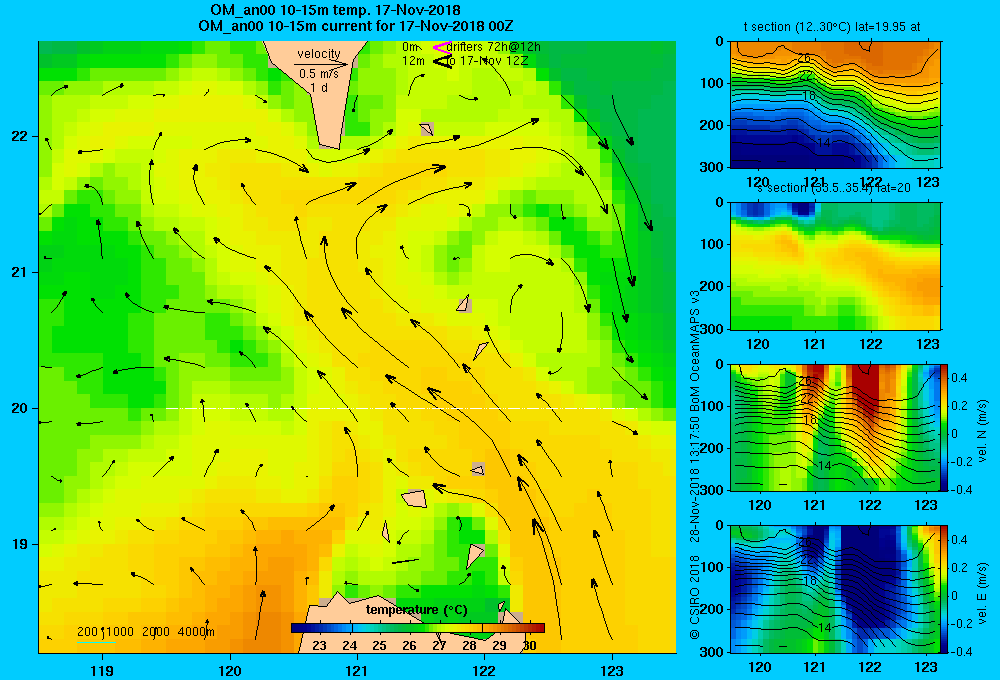The image size is (1000, 680).
Task: Click latitude label 21 on main map
Action: (20, 272)
